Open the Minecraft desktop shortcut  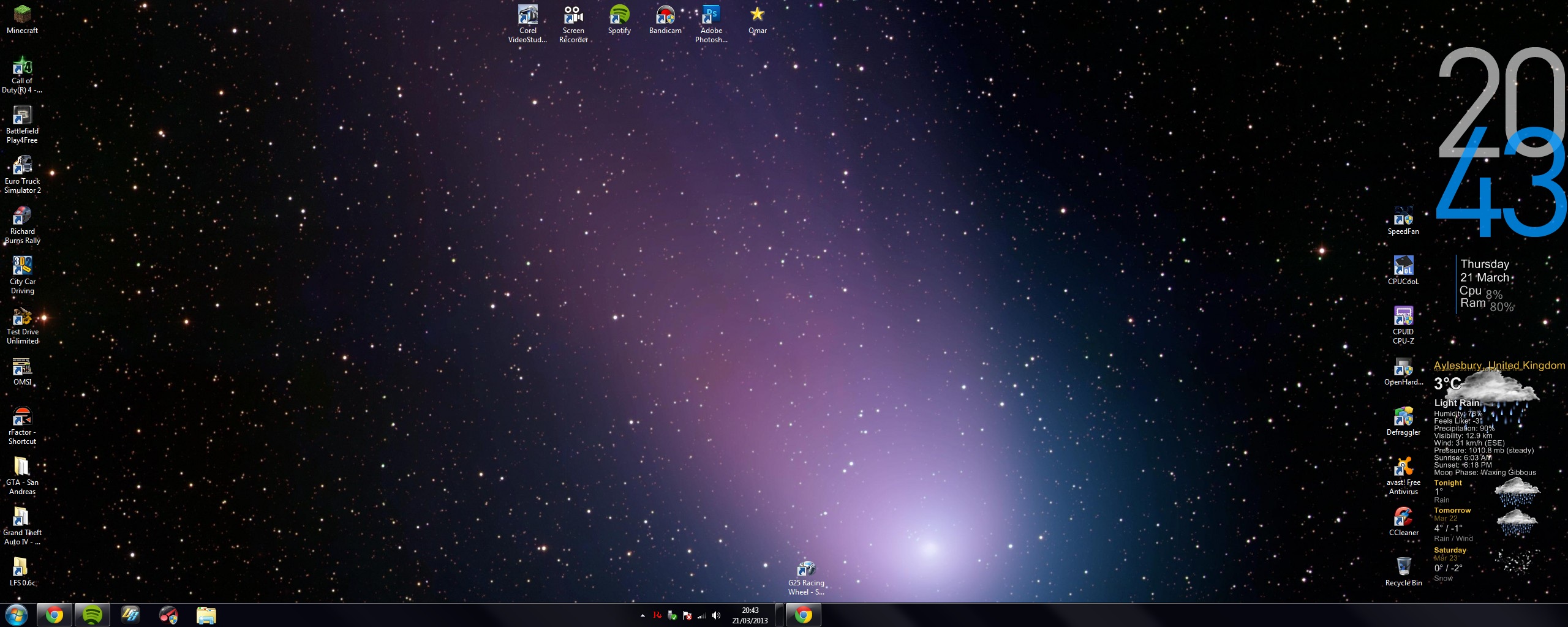click(x=22, y=19)
